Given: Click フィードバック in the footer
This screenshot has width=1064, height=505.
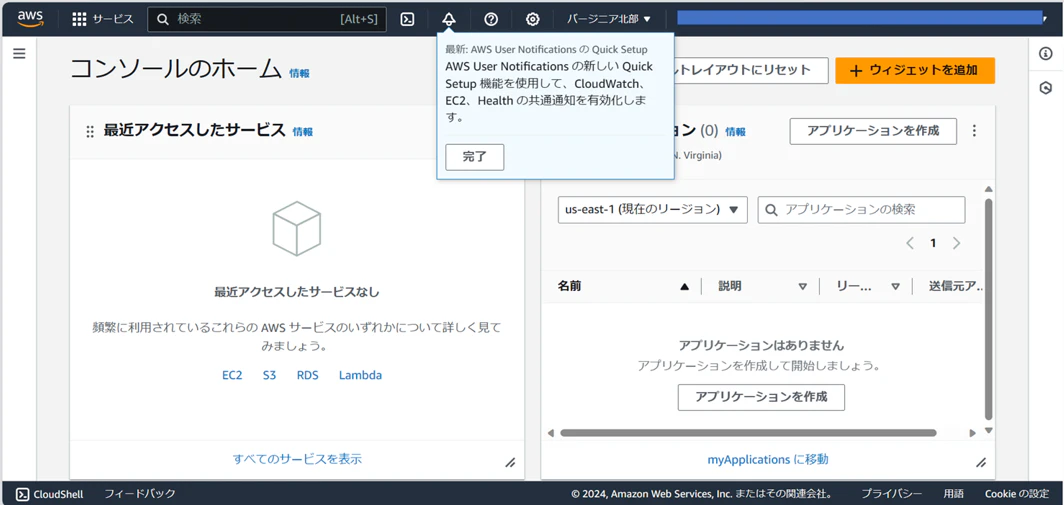Looking at the screenshot, I should click(140, 493).
